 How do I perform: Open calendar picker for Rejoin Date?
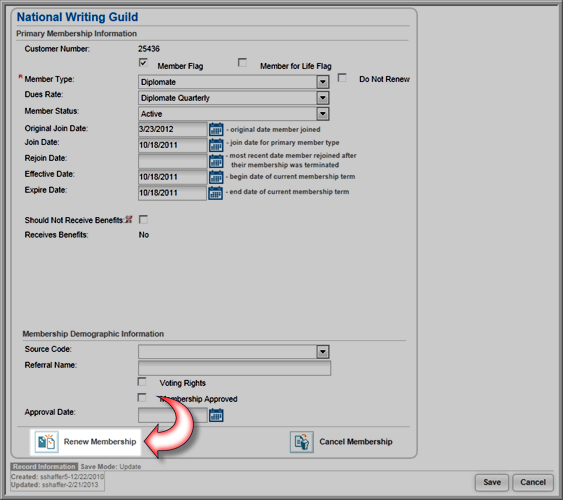[x=216, y=161]
